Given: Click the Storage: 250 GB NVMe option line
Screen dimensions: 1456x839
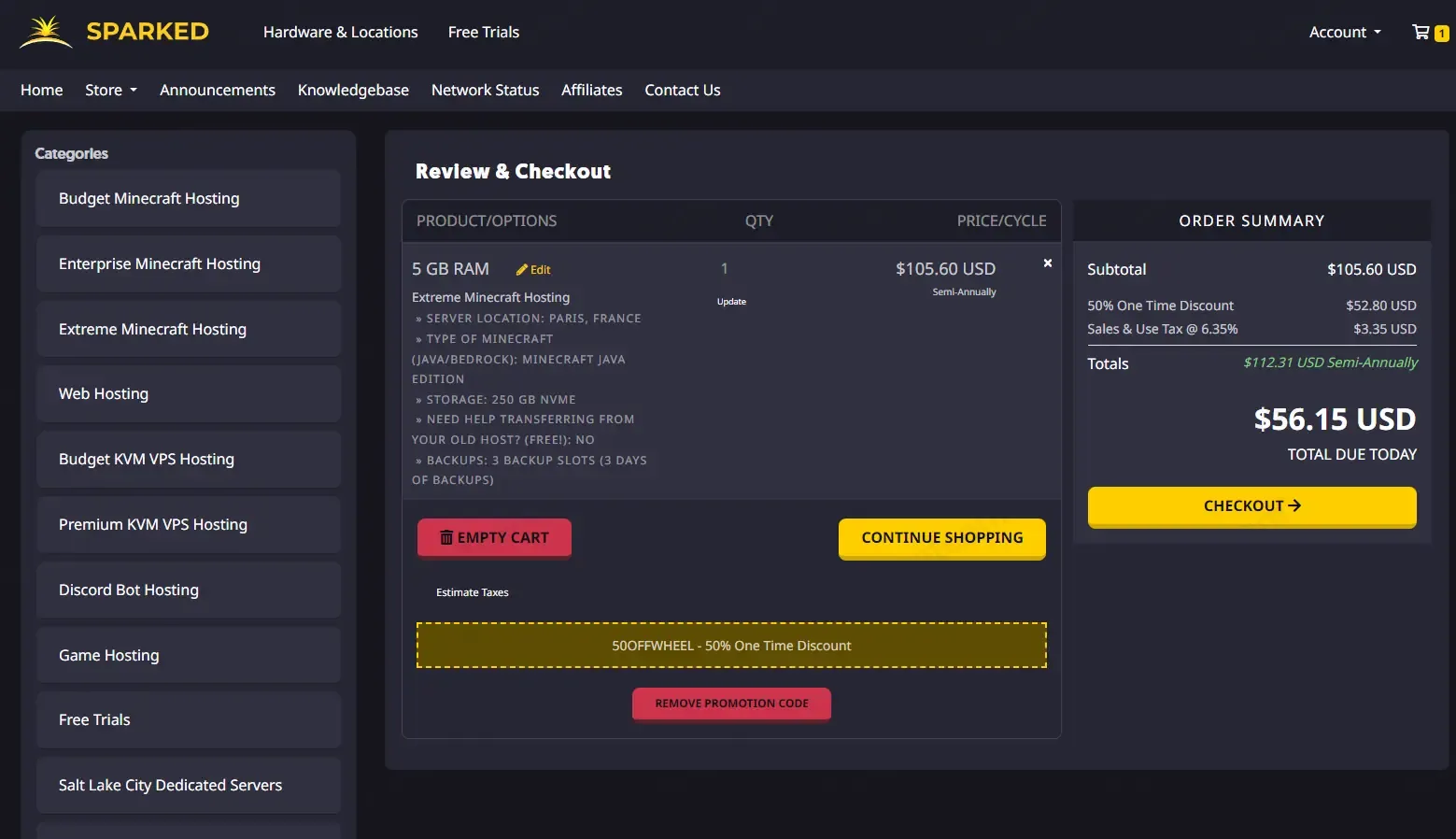Looking at the screenshot, I should [496, 400].
